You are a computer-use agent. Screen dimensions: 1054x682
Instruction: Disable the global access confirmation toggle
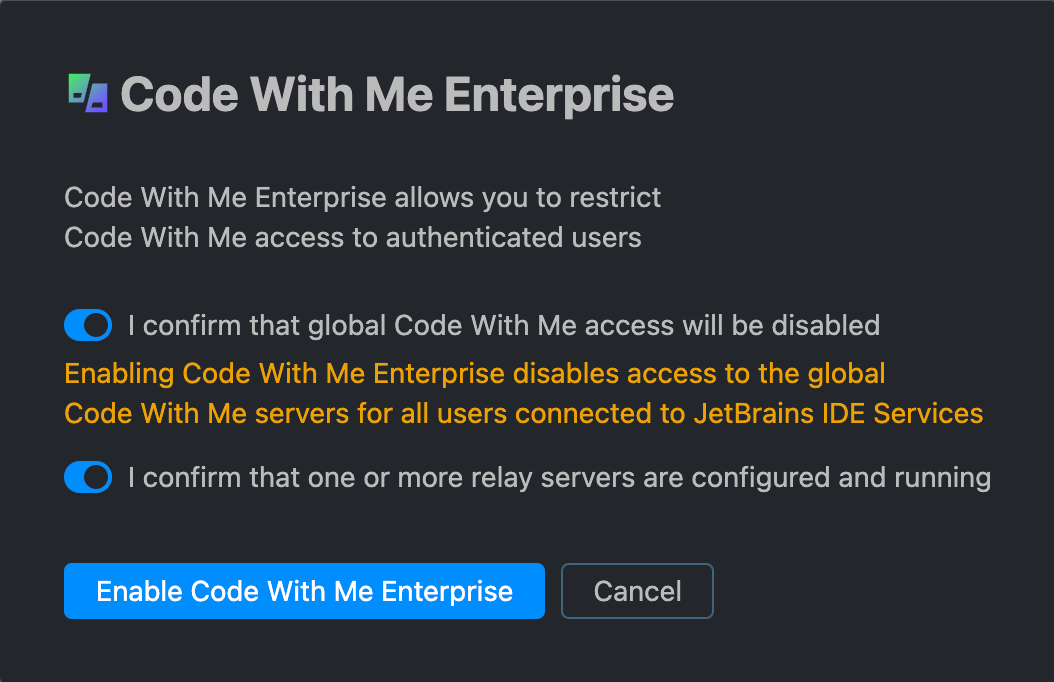(x=87, y=325)
